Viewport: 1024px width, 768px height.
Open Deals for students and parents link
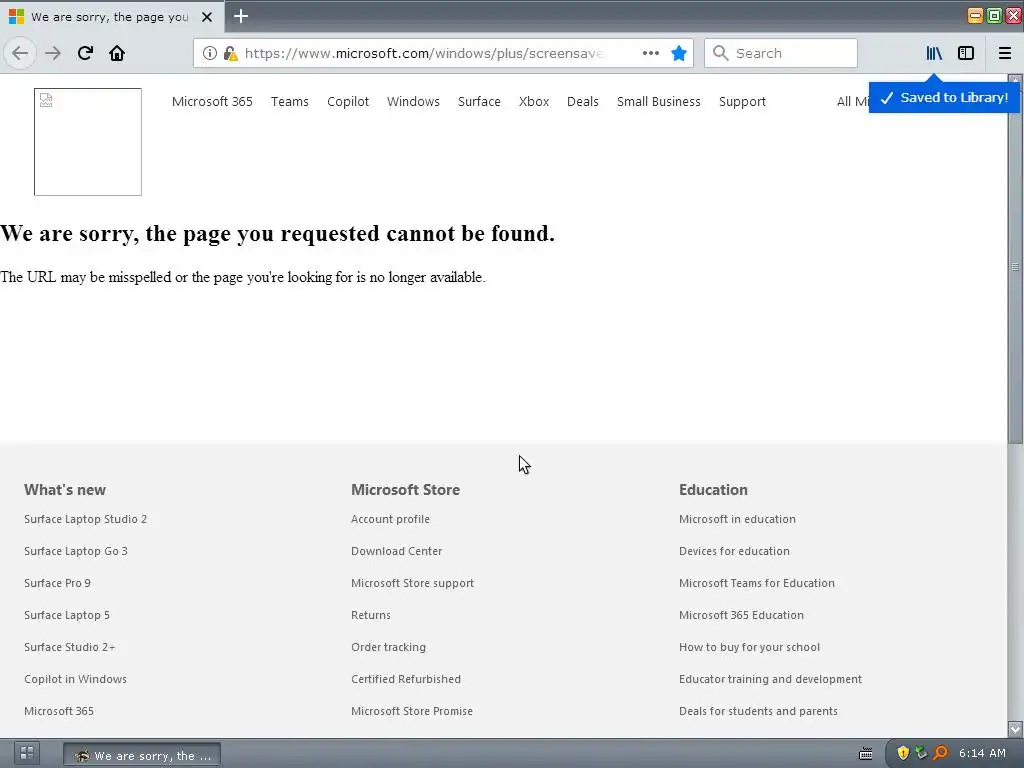click(x=758, y=711)
